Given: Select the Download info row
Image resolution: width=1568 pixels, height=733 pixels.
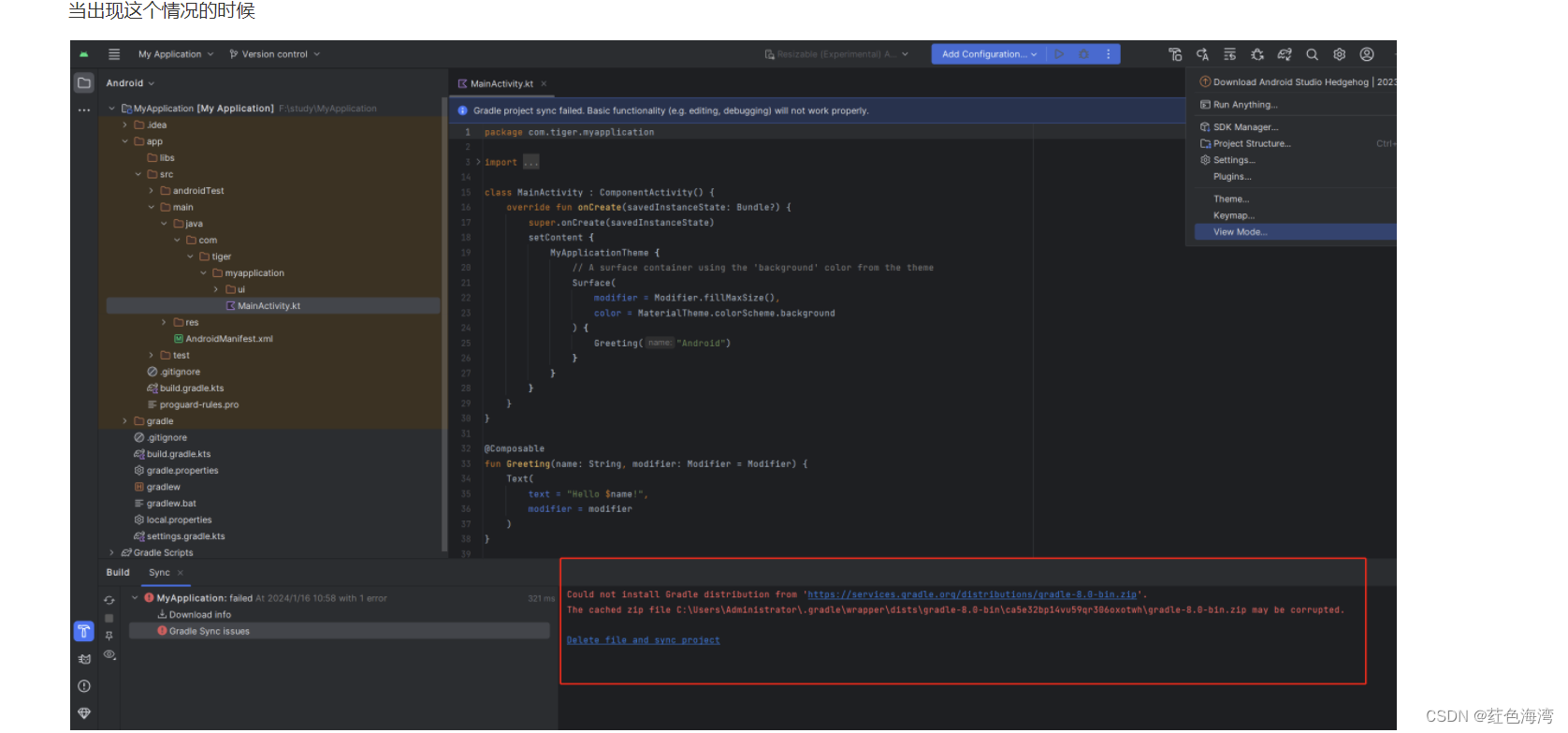Looking at the screenshot, I should (199, 615).
